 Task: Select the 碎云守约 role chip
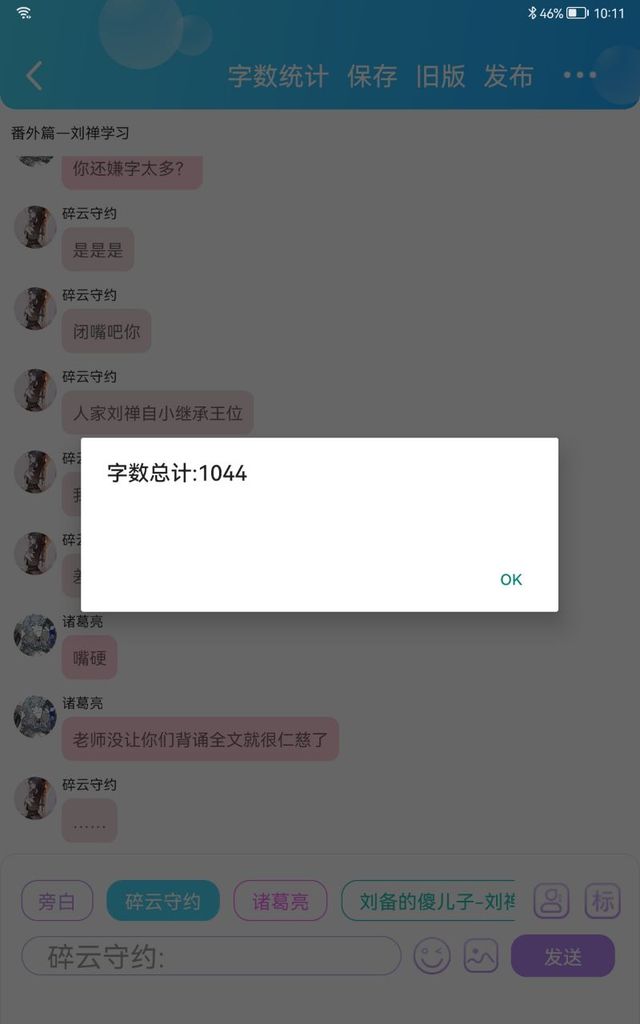tap(163, 901)
